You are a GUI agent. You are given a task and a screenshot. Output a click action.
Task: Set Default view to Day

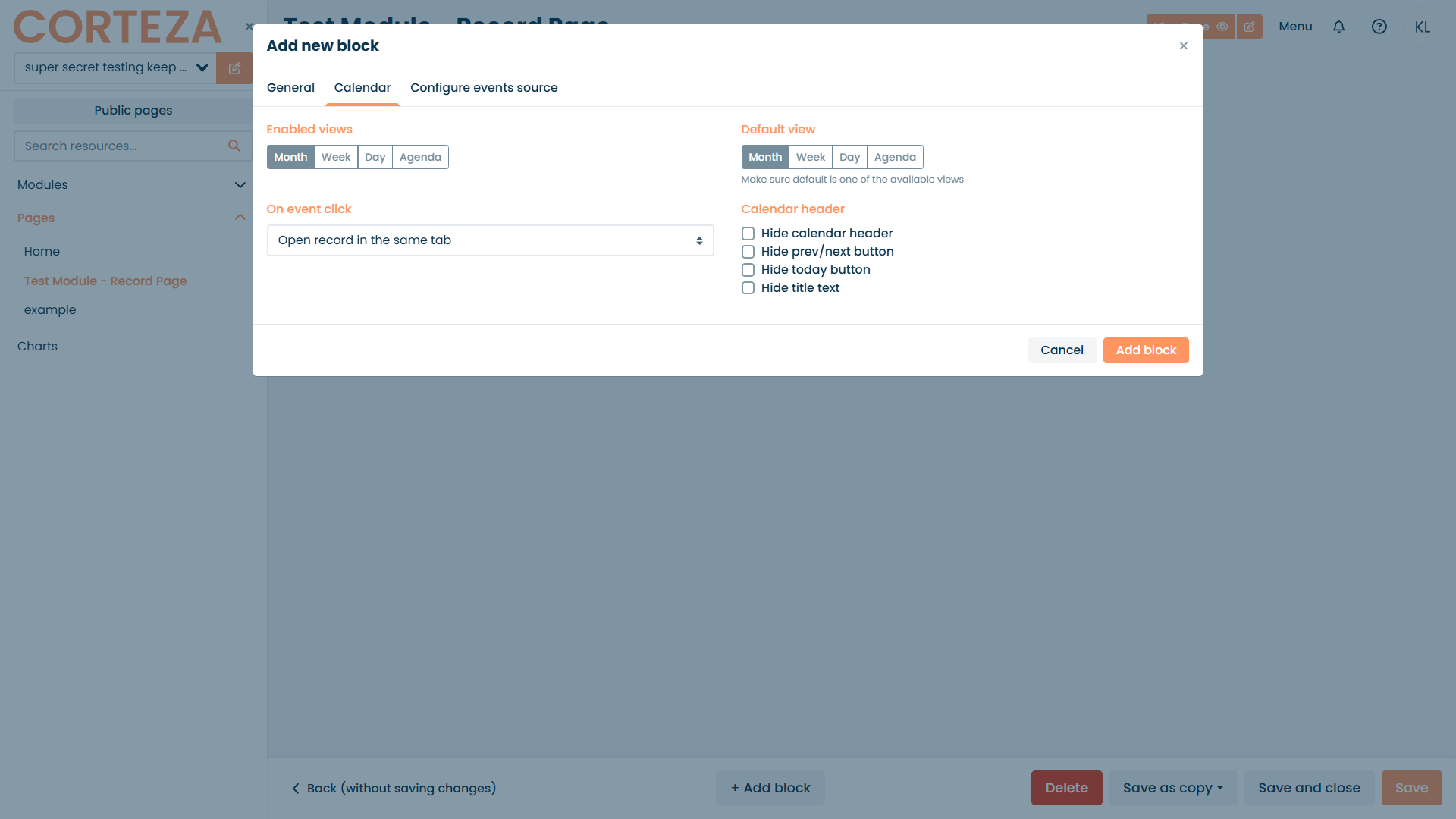coord(850,157)
